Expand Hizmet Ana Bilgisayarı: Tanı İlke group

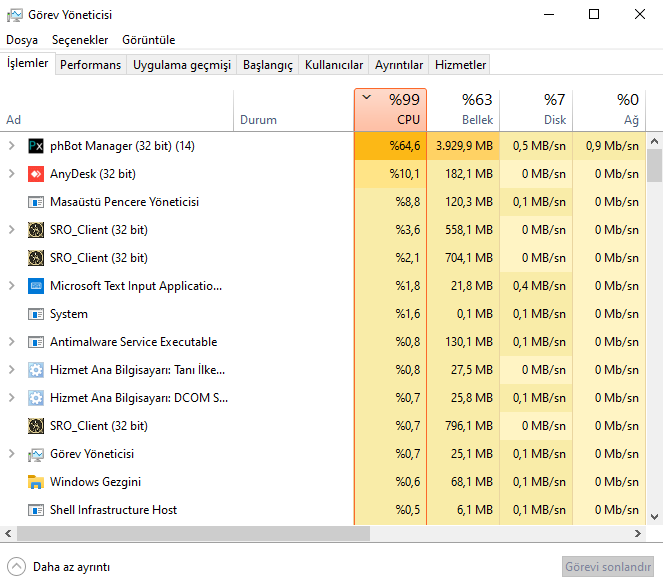pos(12,370)
